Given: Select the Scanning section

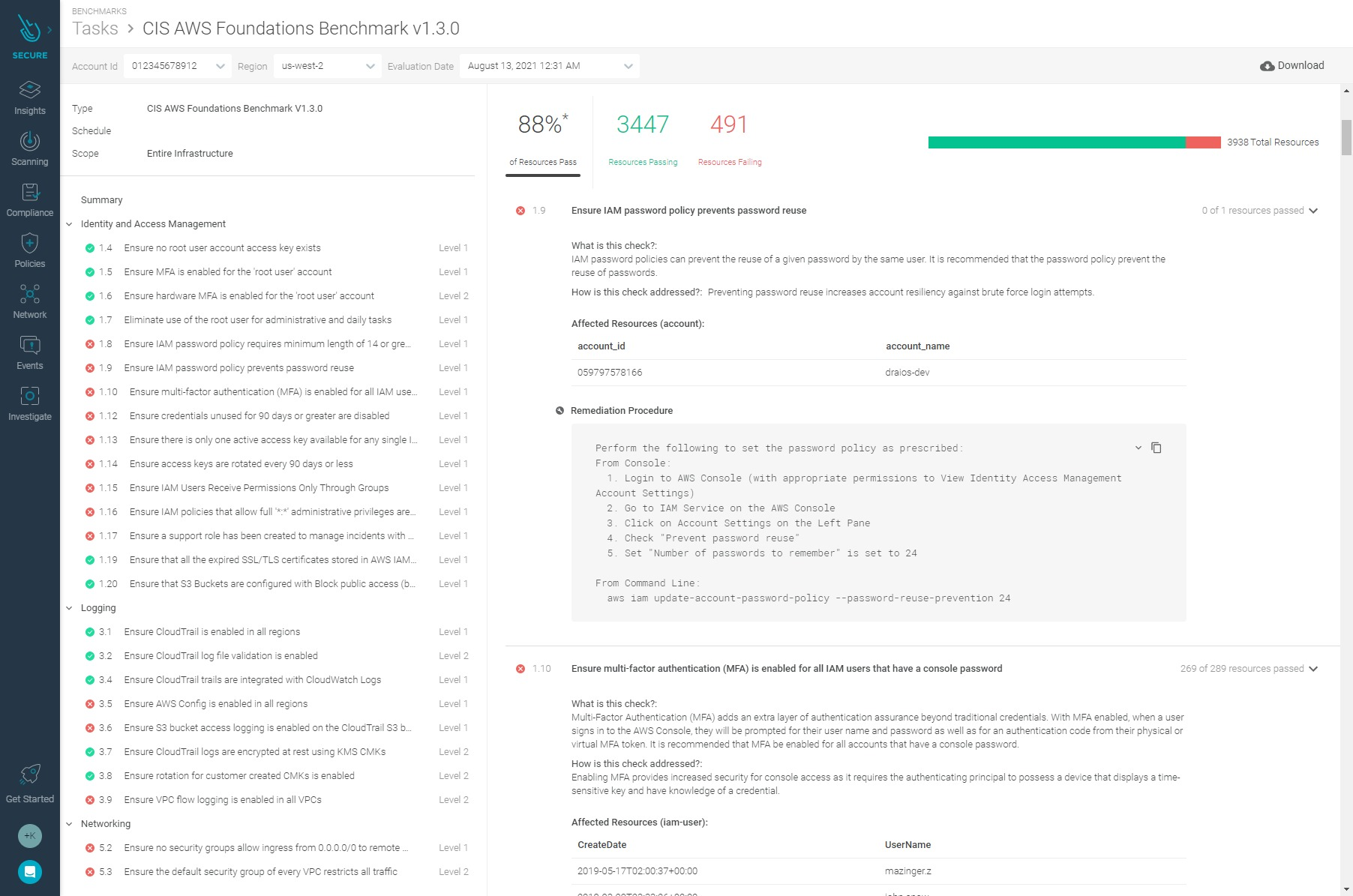Looking at the screenshot, I should coord(29,148).
